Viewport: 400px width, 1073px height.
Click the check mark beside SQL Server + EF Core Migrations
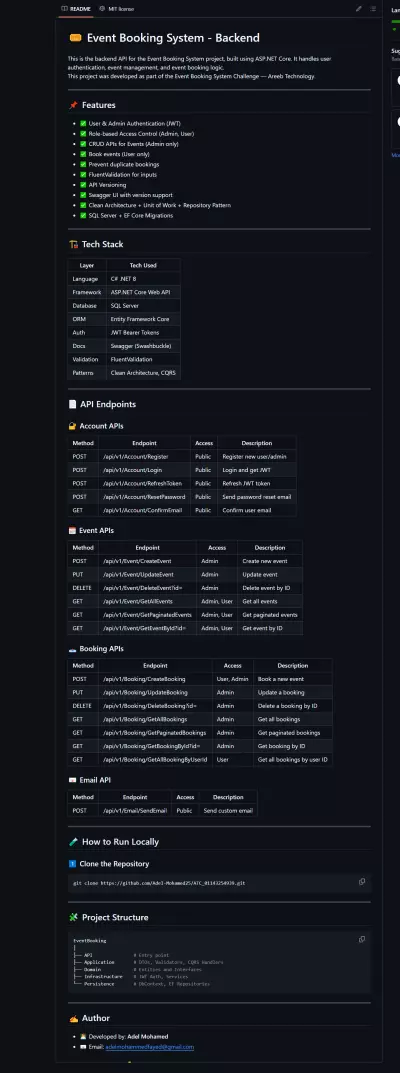click(83, 216)
